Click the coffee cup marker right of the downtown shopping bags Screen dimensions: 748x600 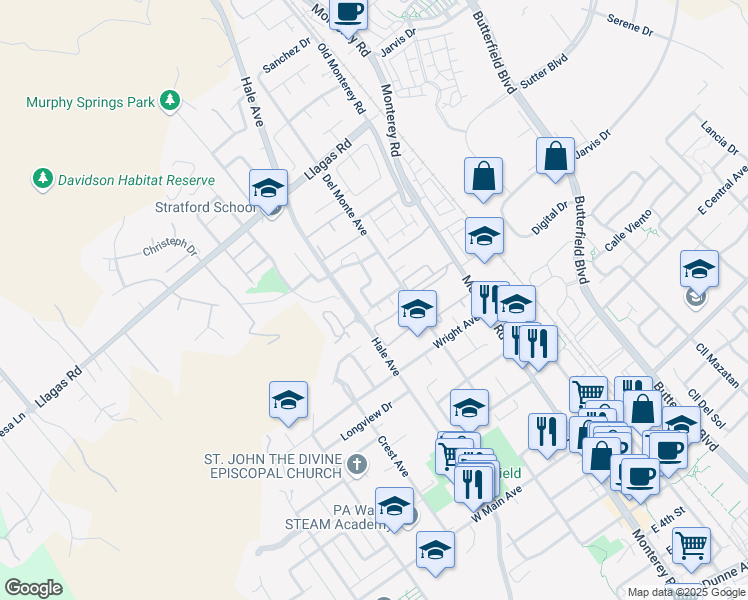point(669,451)
